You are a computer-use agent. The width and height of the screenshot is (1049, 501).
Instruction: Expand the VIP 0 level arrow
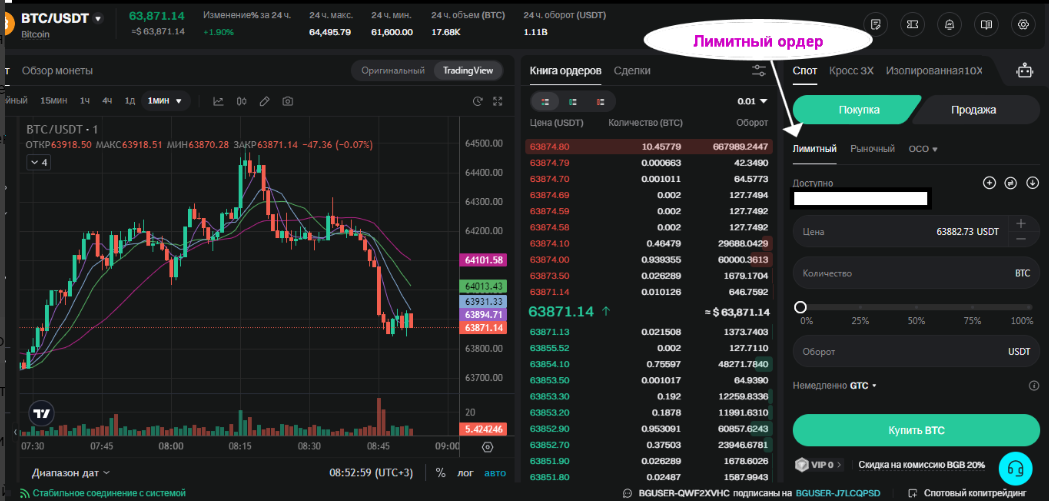(840, 464)
